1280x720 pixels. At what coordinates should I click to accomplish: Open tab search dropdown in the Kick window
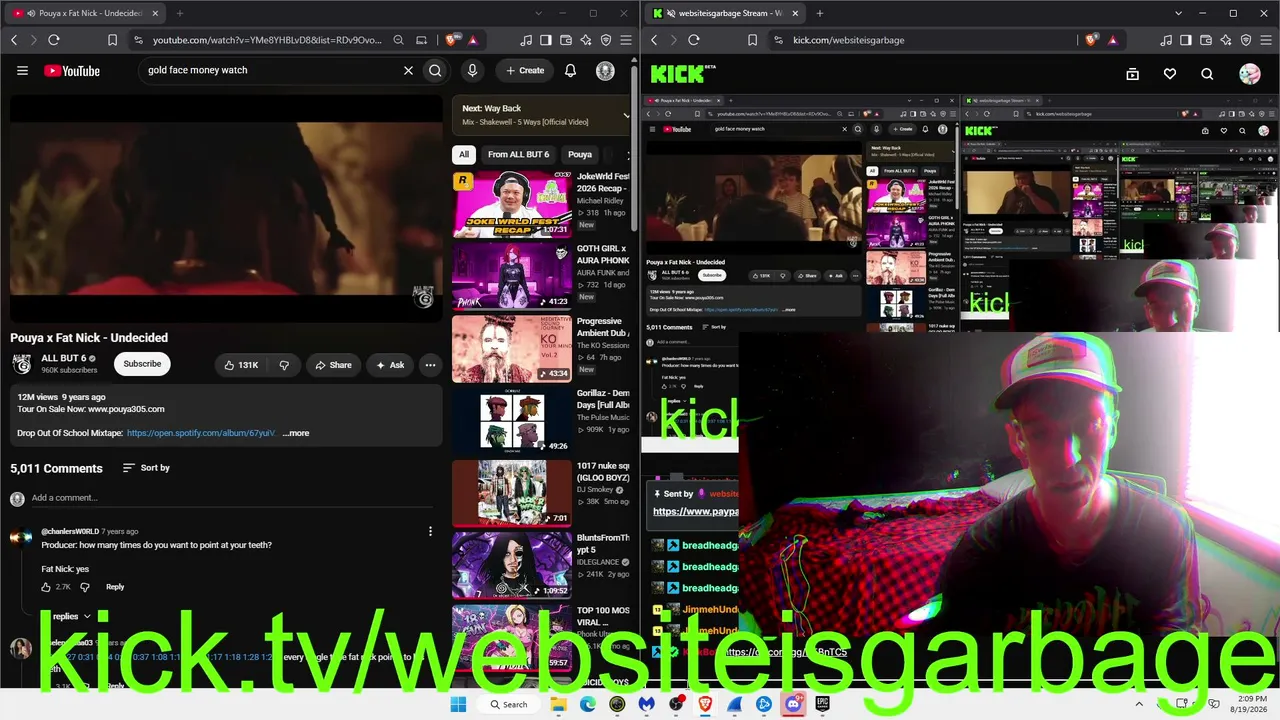point(1179,13)
